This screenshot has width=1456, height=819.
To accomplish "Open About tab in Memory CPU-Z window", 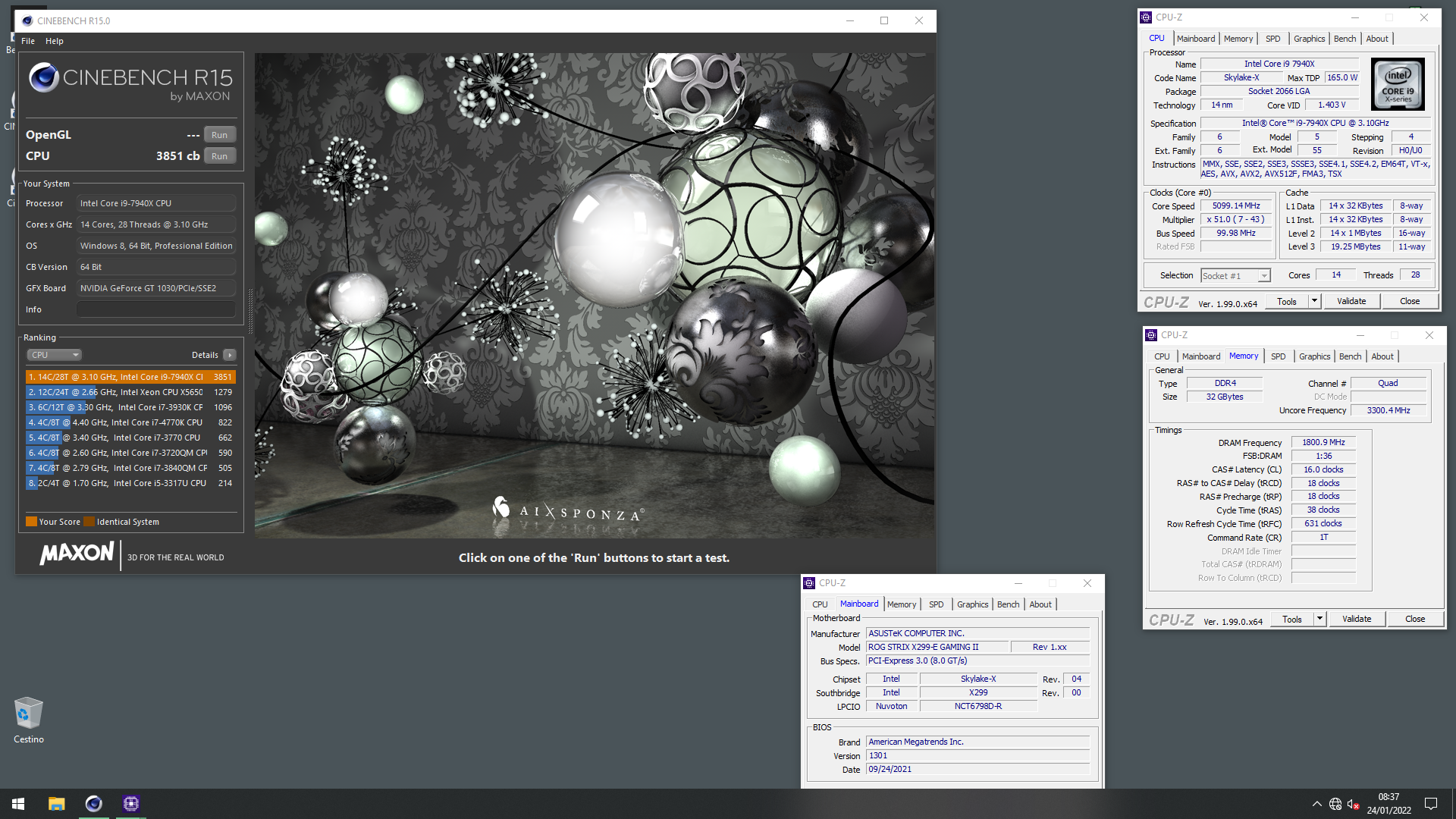I will click(1382, 356).
